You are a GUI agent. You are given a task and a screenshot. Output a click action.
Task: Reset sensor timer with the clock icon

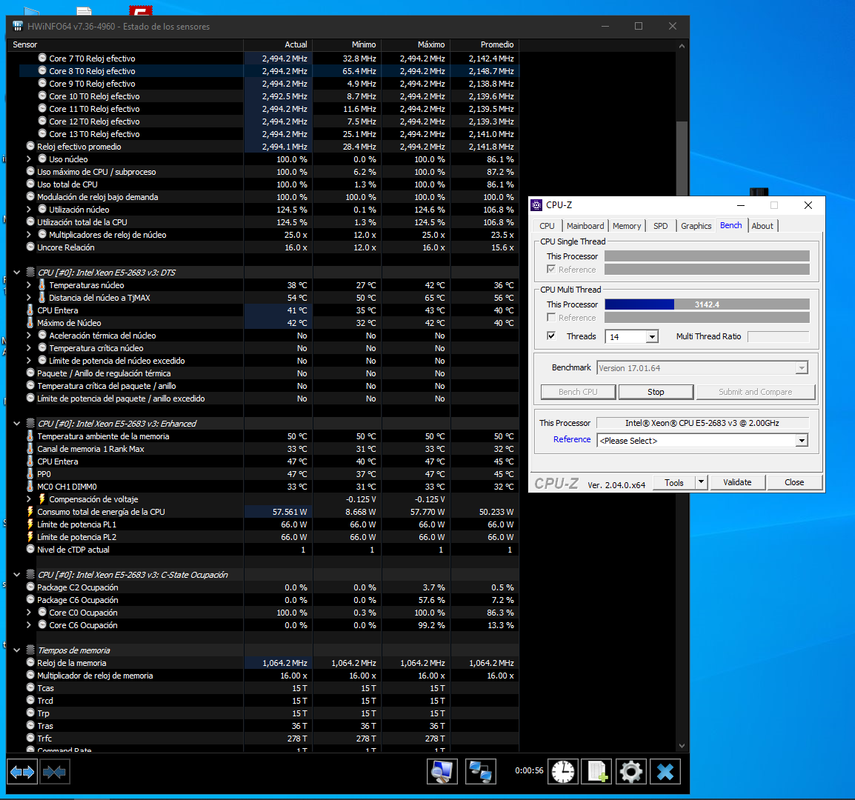[x=563, y=772]
